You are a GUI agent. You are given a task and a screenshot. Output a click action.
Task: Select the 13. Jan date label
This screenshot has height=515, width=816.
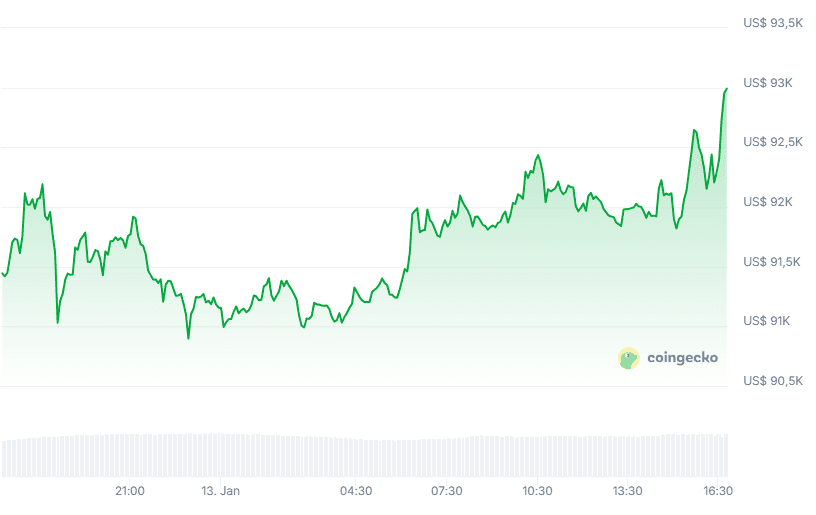coord(221,491)
